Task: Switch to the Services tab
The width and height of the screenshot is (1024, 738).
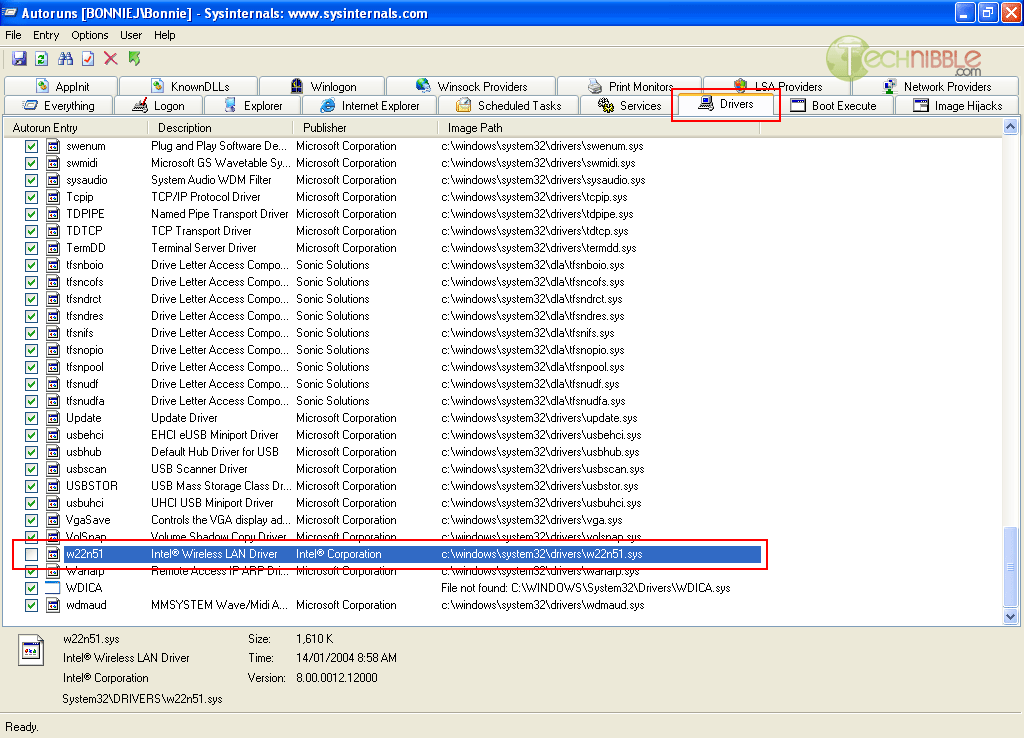Action: (x=629, y=106)
